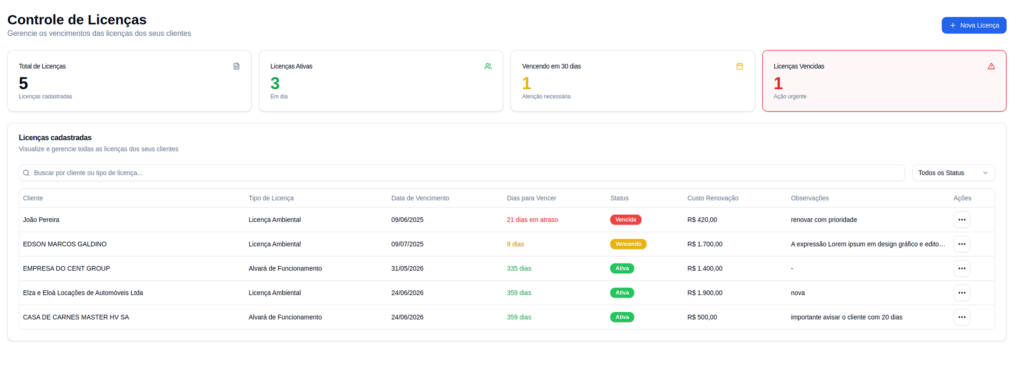Viewport: 1024px width, 375px height.
Task: Click the document icon in Total de Licenças card
Action: coord(236,66)
